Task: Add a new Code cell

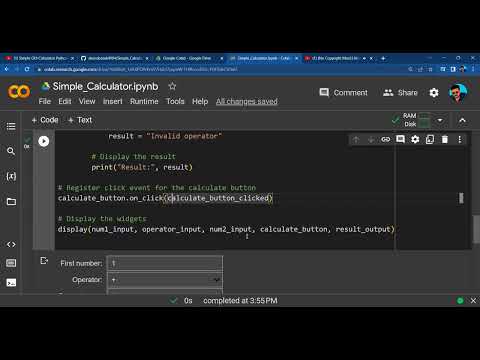Action: 45,120
